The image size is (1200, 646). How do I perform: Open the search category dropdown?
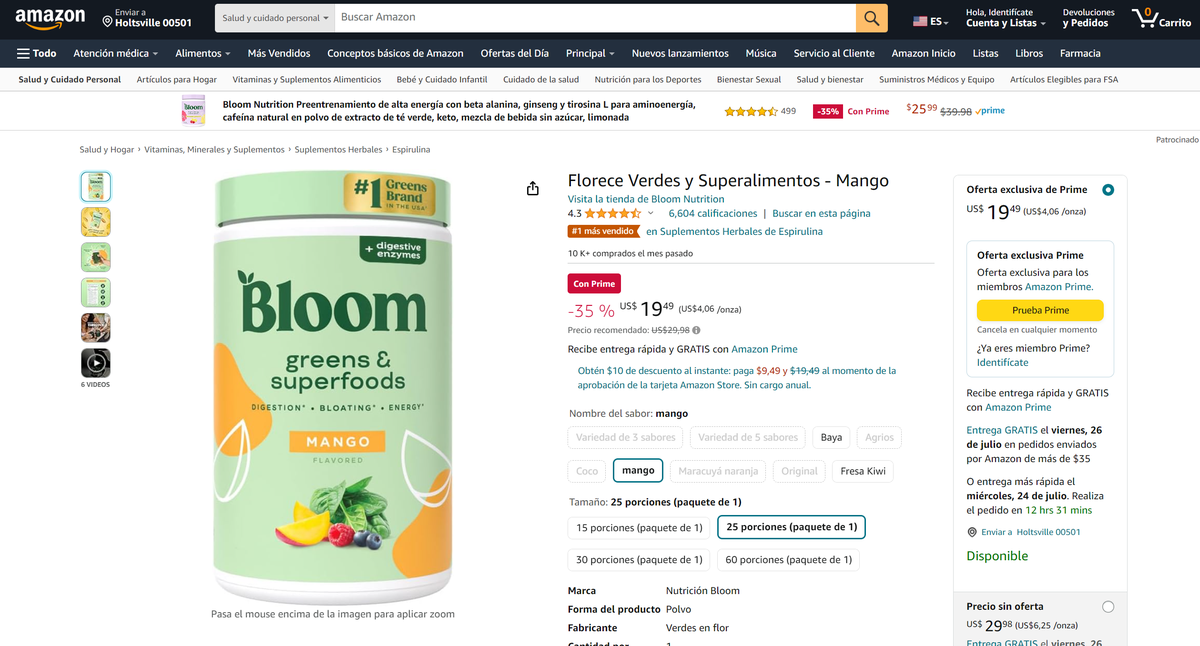[x=271, y=18]
